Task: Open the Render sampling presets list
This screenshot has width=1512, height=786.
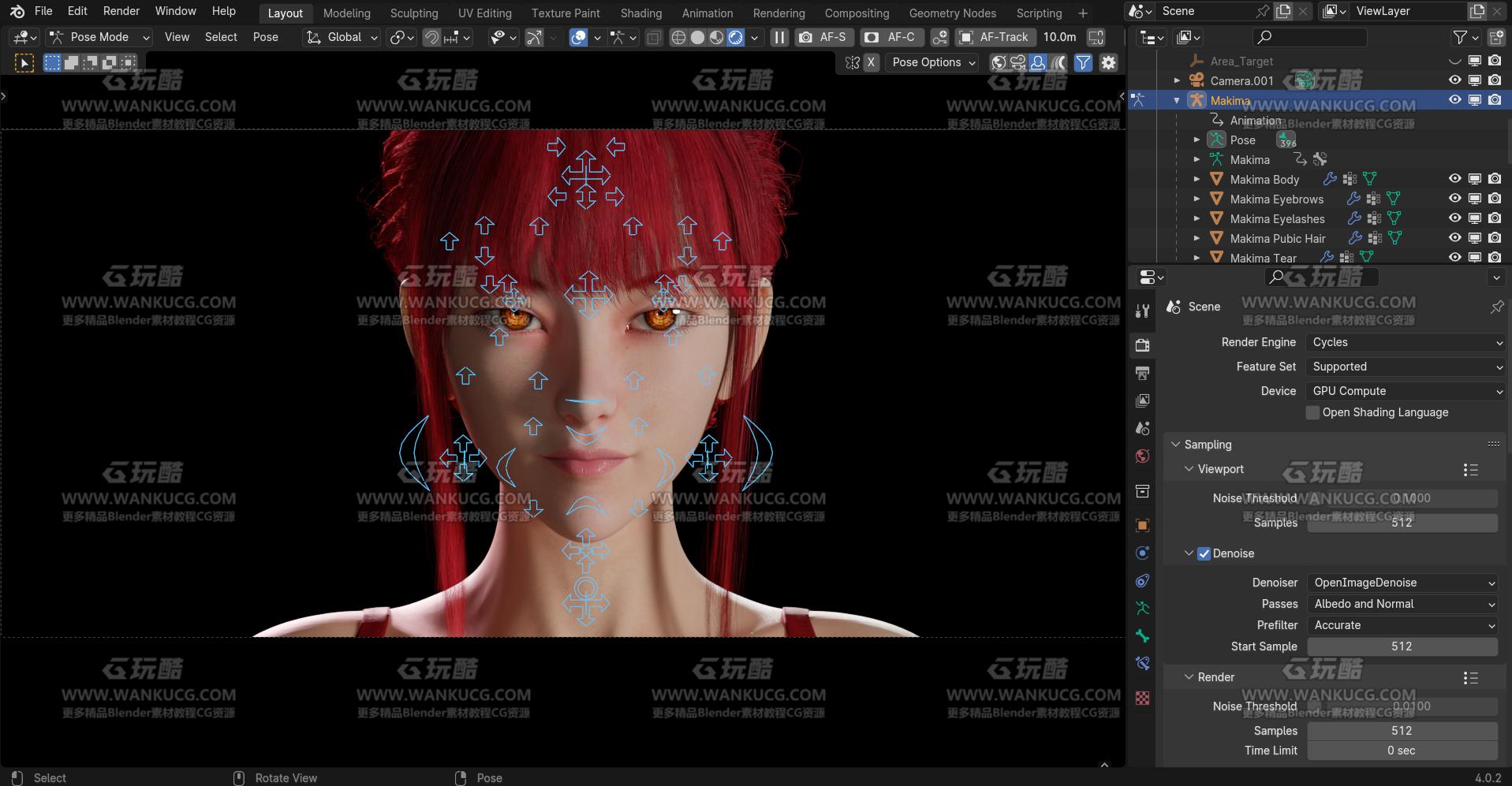Action: 1470,678
